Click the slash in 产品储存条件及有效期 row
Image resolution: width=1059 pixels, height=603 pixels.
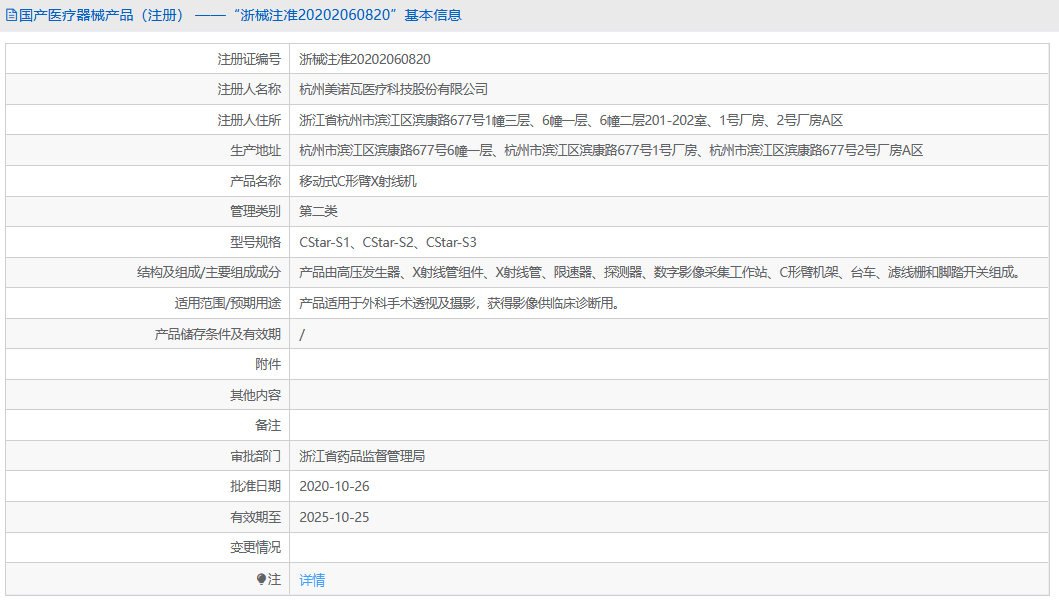301,332
